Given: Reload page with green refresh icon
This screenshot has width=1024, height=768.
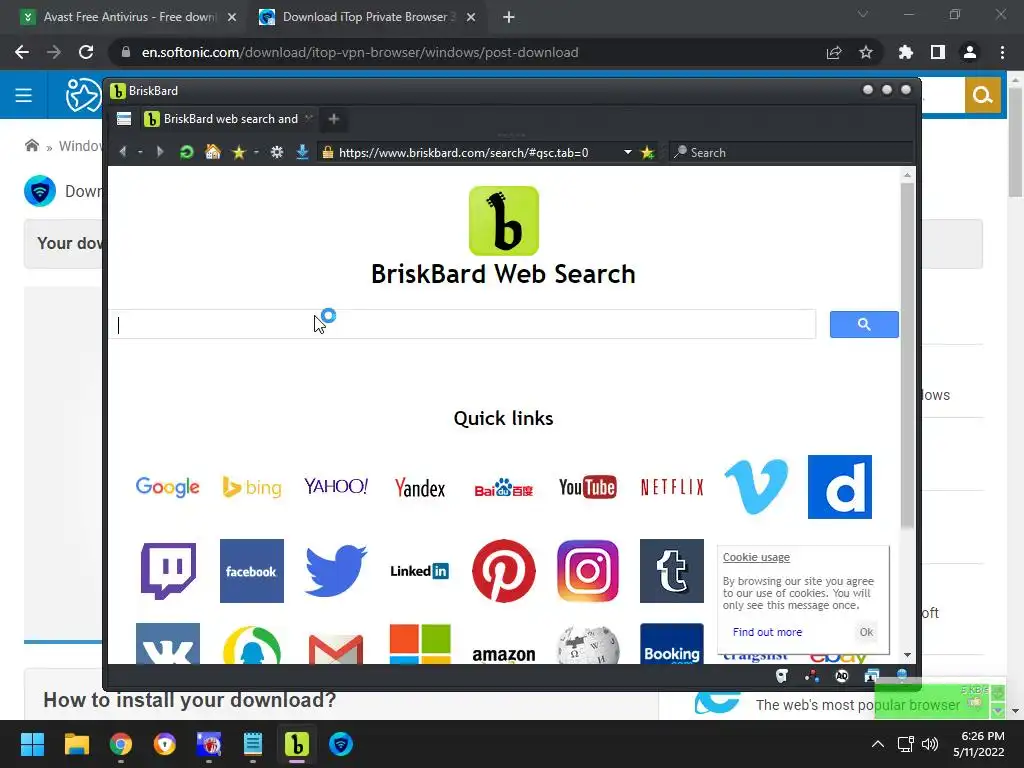Looking at the screenshot, I should [x=186, y=152].
